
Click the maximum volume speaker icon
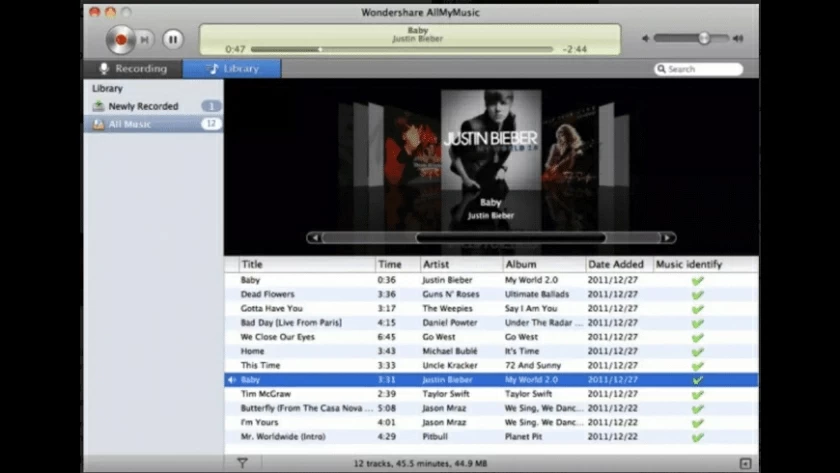click(x=738, y=38)
